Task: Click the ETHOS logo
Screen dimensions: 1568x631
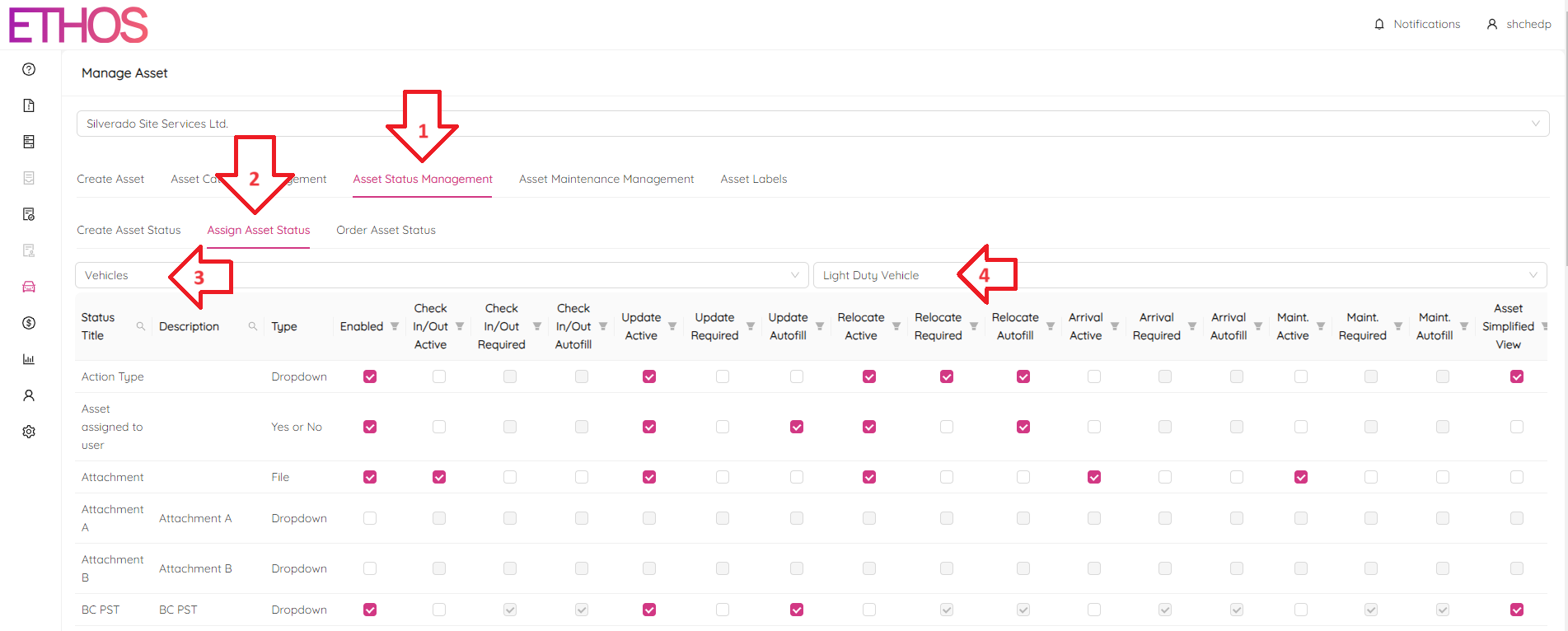Action: click(78, 25)
